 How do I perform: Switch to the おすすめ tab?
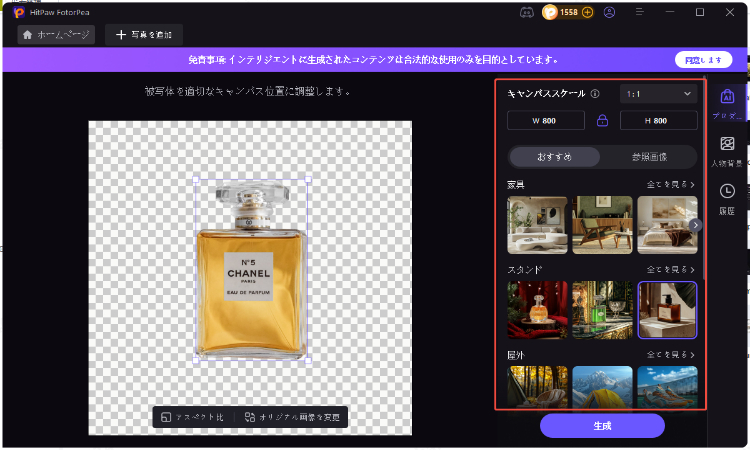coord(554,157)
